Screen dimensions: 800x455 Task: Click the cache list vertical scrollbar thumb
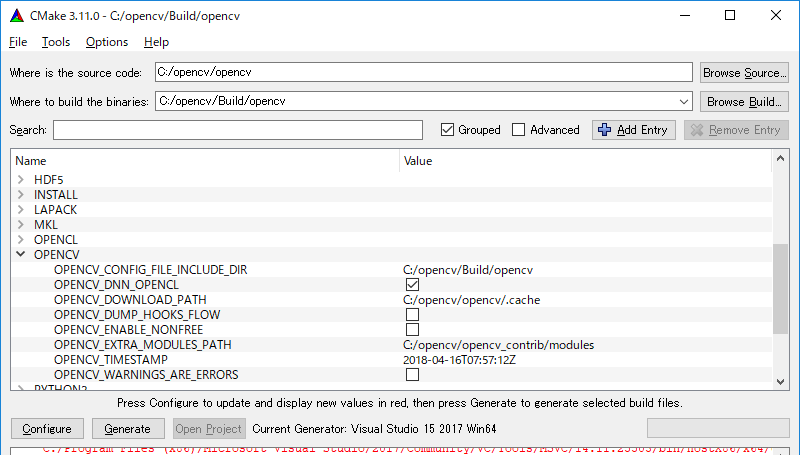[x=780, y=289]
